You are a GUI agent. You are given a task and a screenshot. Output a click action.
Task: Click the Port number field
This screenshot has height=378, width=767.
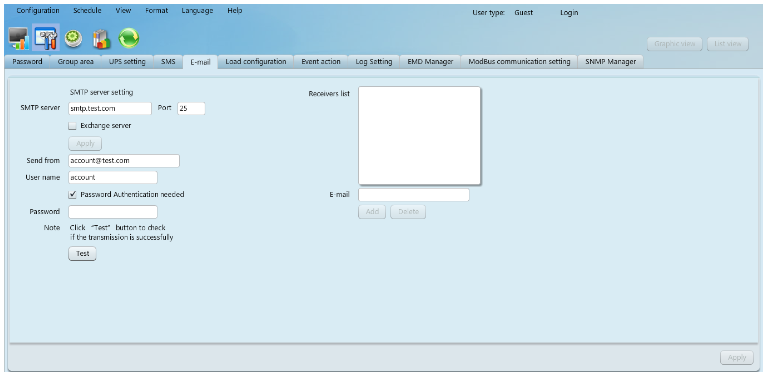click(191, 108)
